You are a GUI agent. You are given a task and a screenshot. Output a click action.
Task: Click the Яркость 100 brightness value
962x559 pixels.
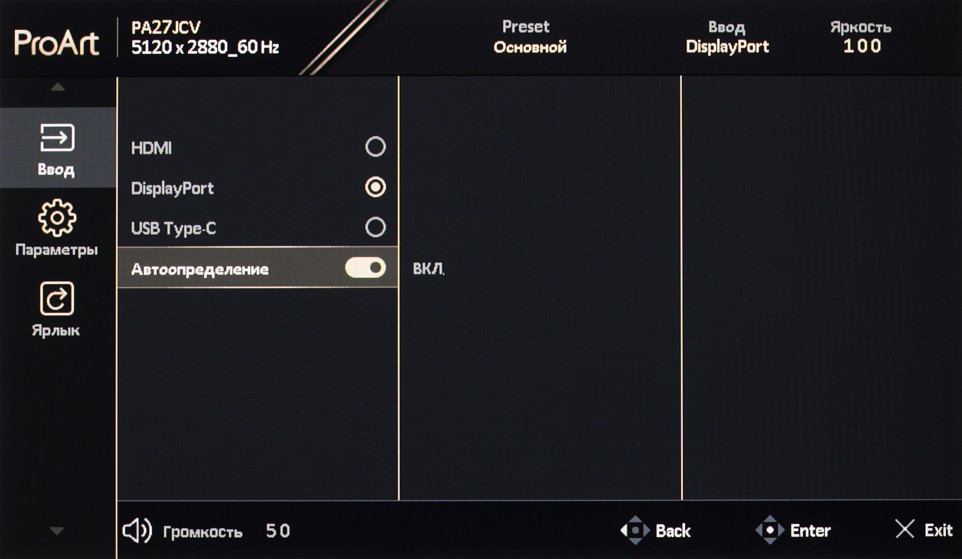(x=861, y=46)
